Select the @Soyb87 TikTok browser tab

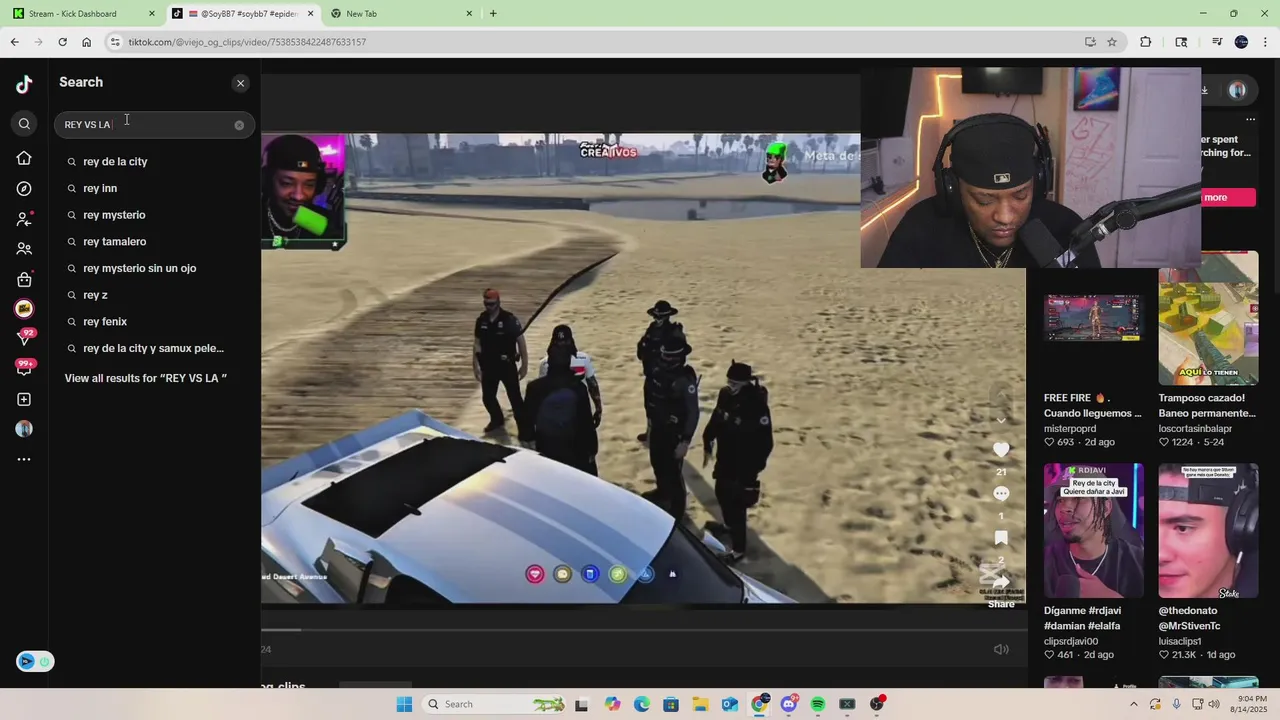pos(243,14)
